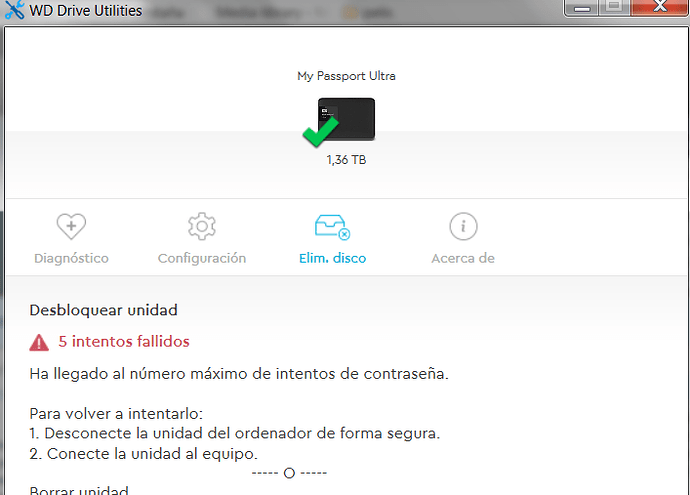
Task: Click the circle separator between sections
Action: [x=289, y=473]
